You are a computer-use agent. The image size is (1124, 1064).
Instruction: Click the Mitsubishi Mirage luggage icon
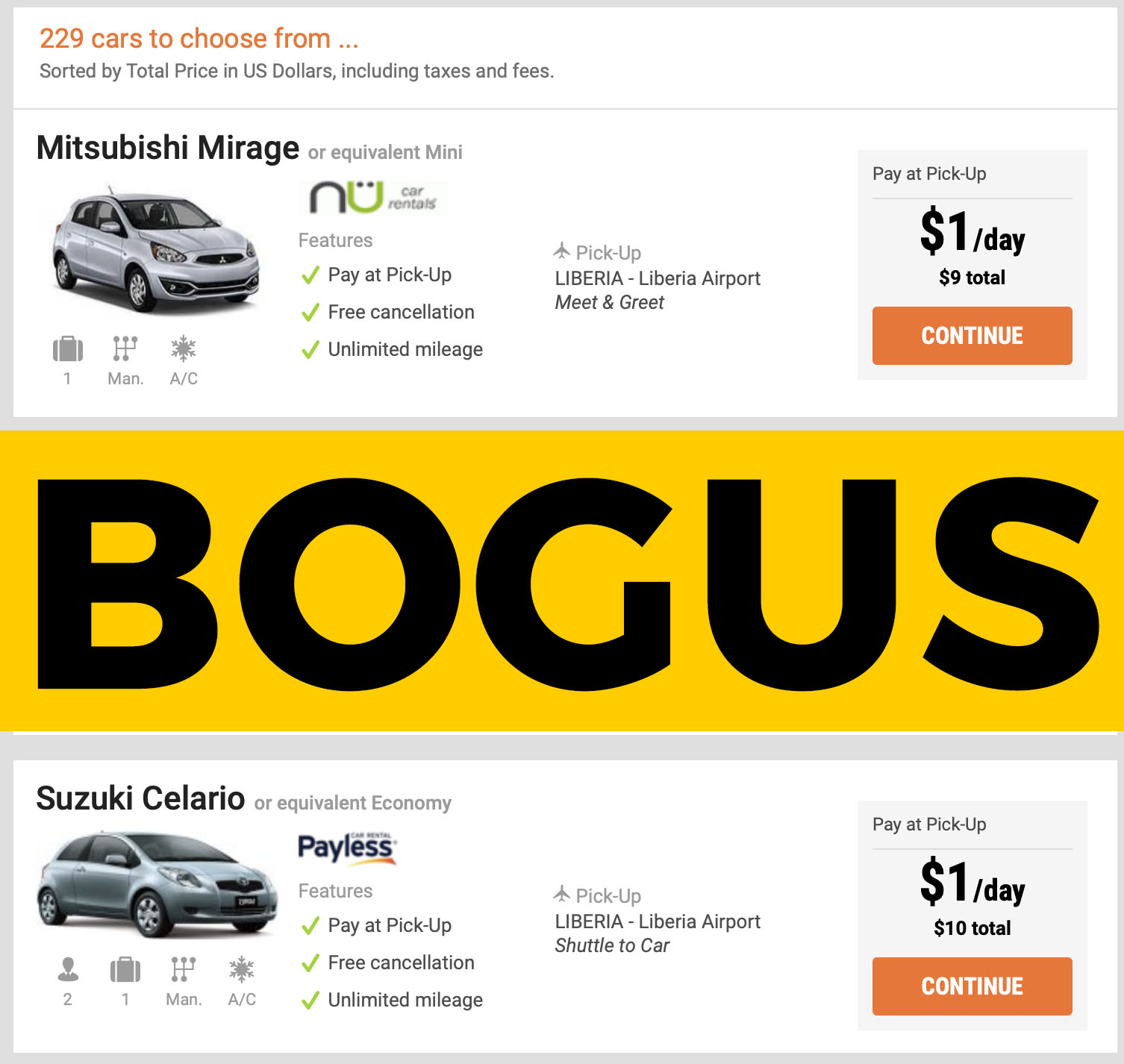tap(68, 348)
